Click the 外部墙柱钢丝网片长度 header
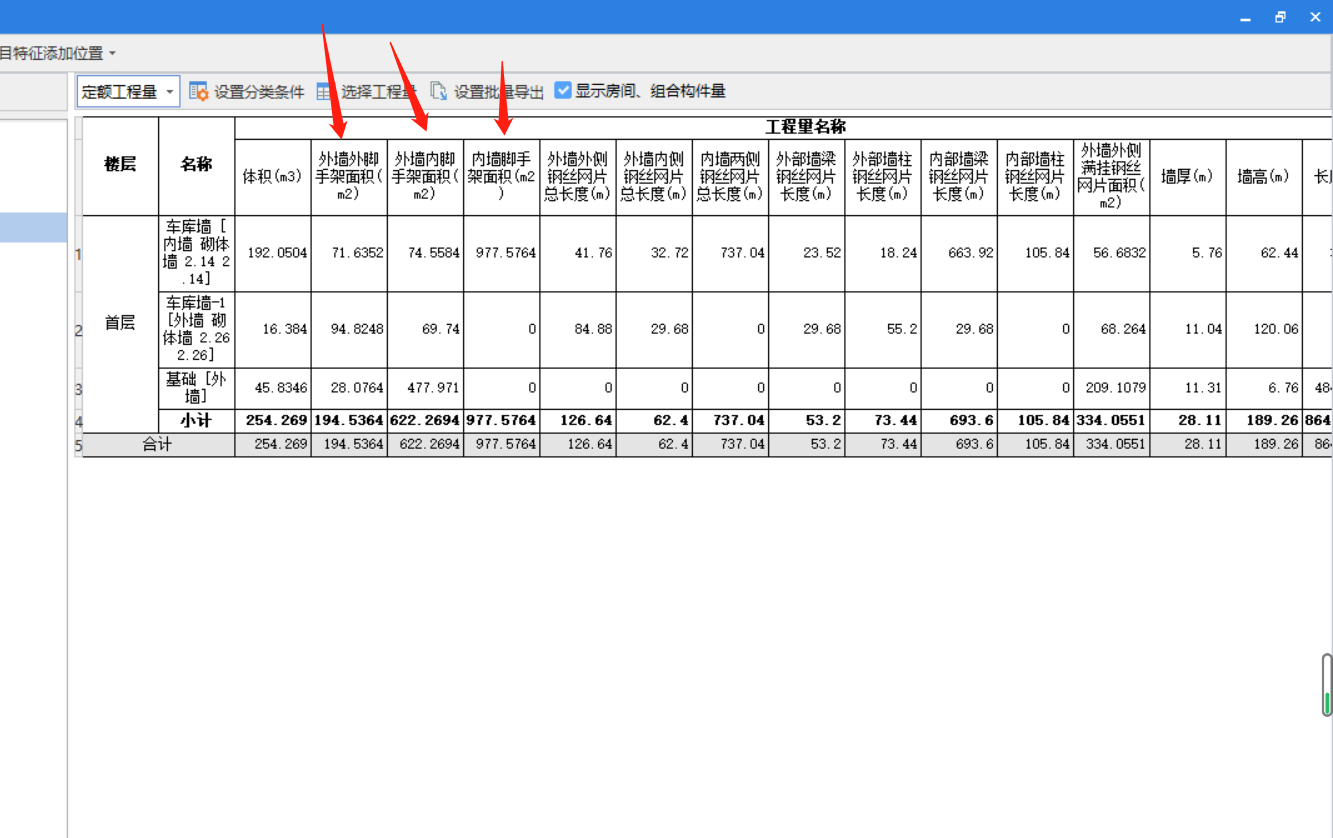Screen dimensions: 1333x838 point(883,177)
